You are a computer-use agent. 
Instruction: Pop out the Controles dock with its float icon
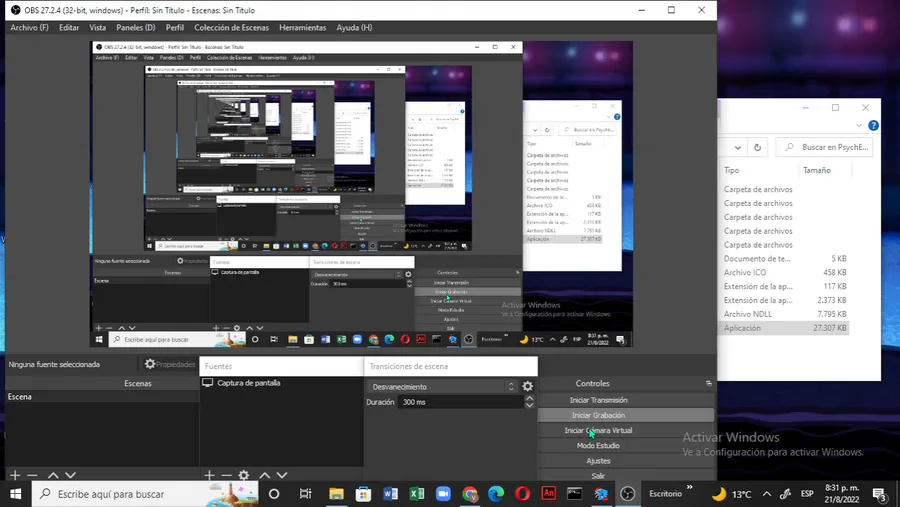[709, 384]
